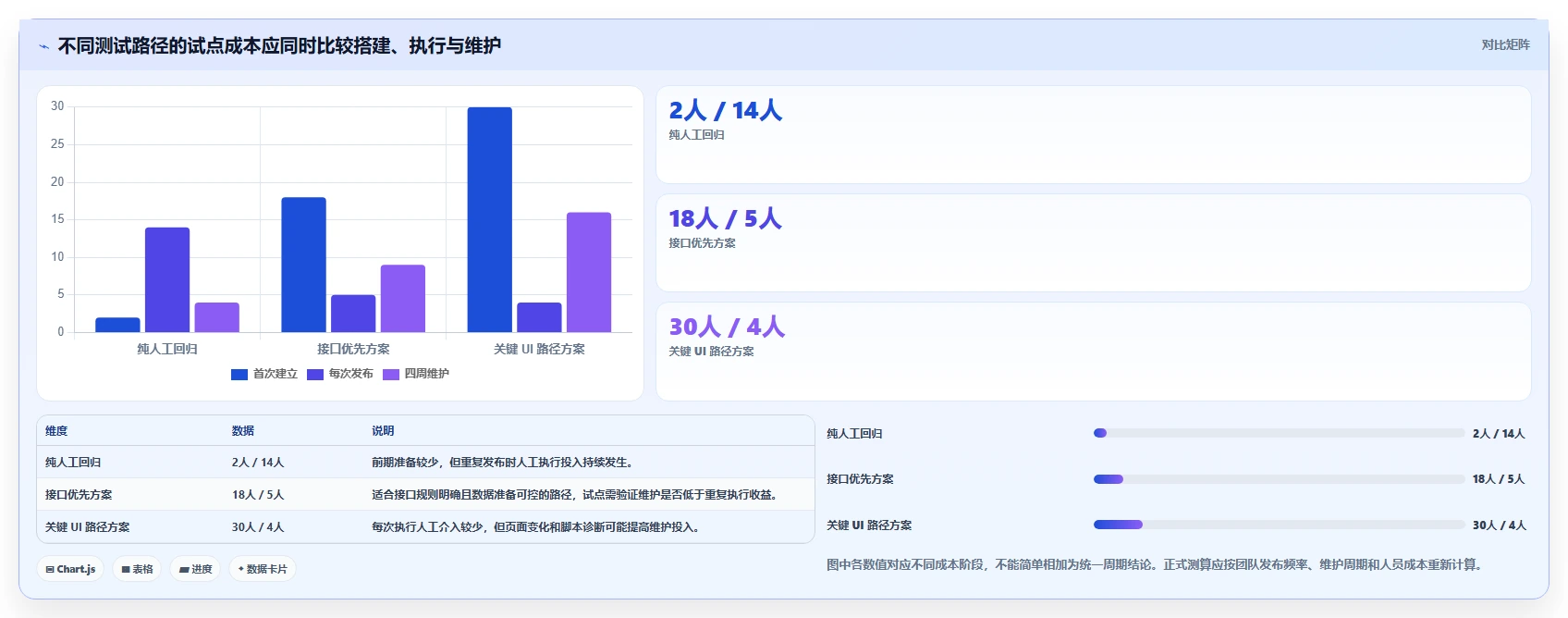Click the 每次执行人工介入较少 description cell

click(535, 527)
